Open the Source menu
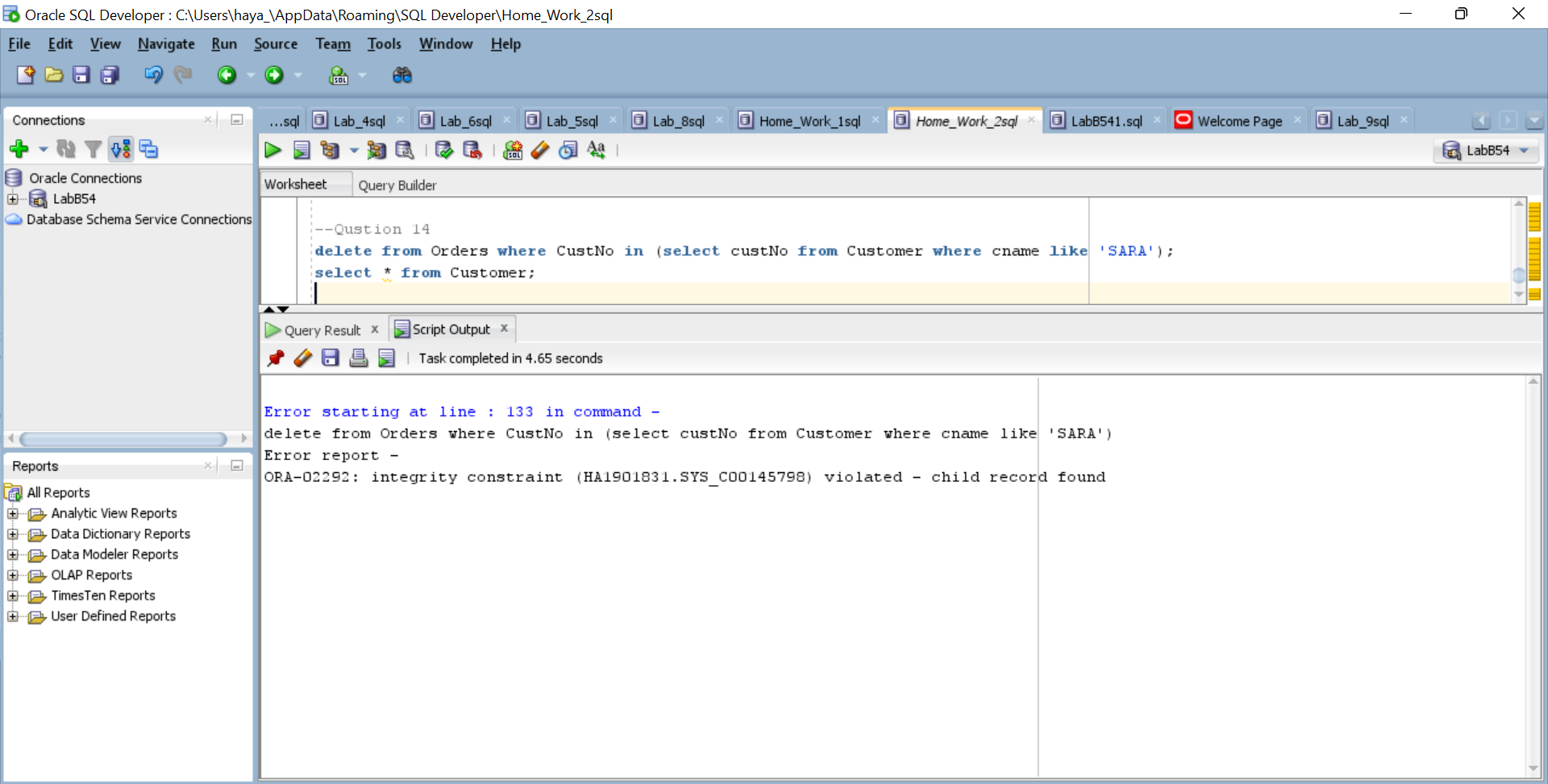This screenshot has width=1548, height=784. pos(276,44)
